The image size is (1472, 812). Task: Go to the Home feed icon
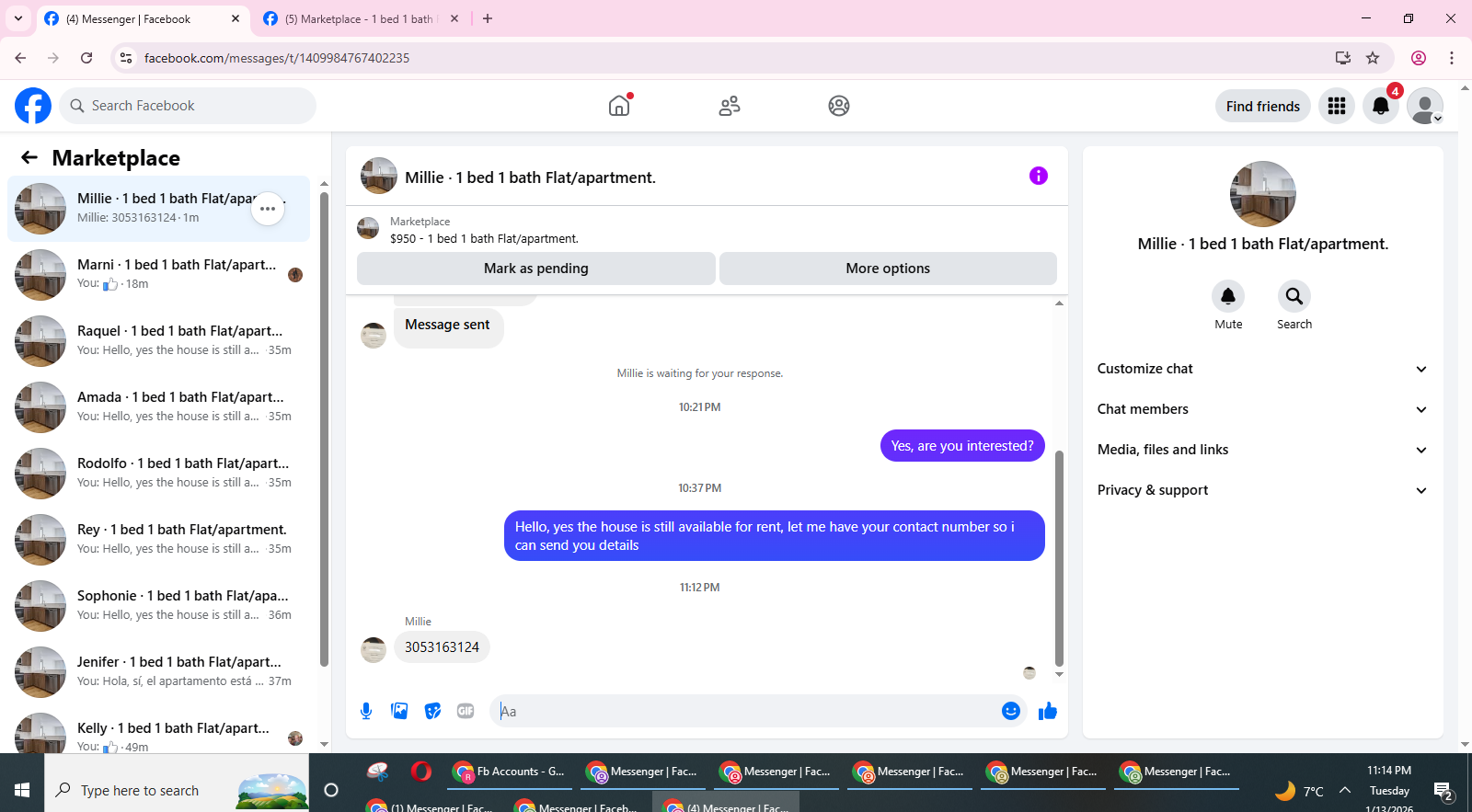tap(619, 106)
